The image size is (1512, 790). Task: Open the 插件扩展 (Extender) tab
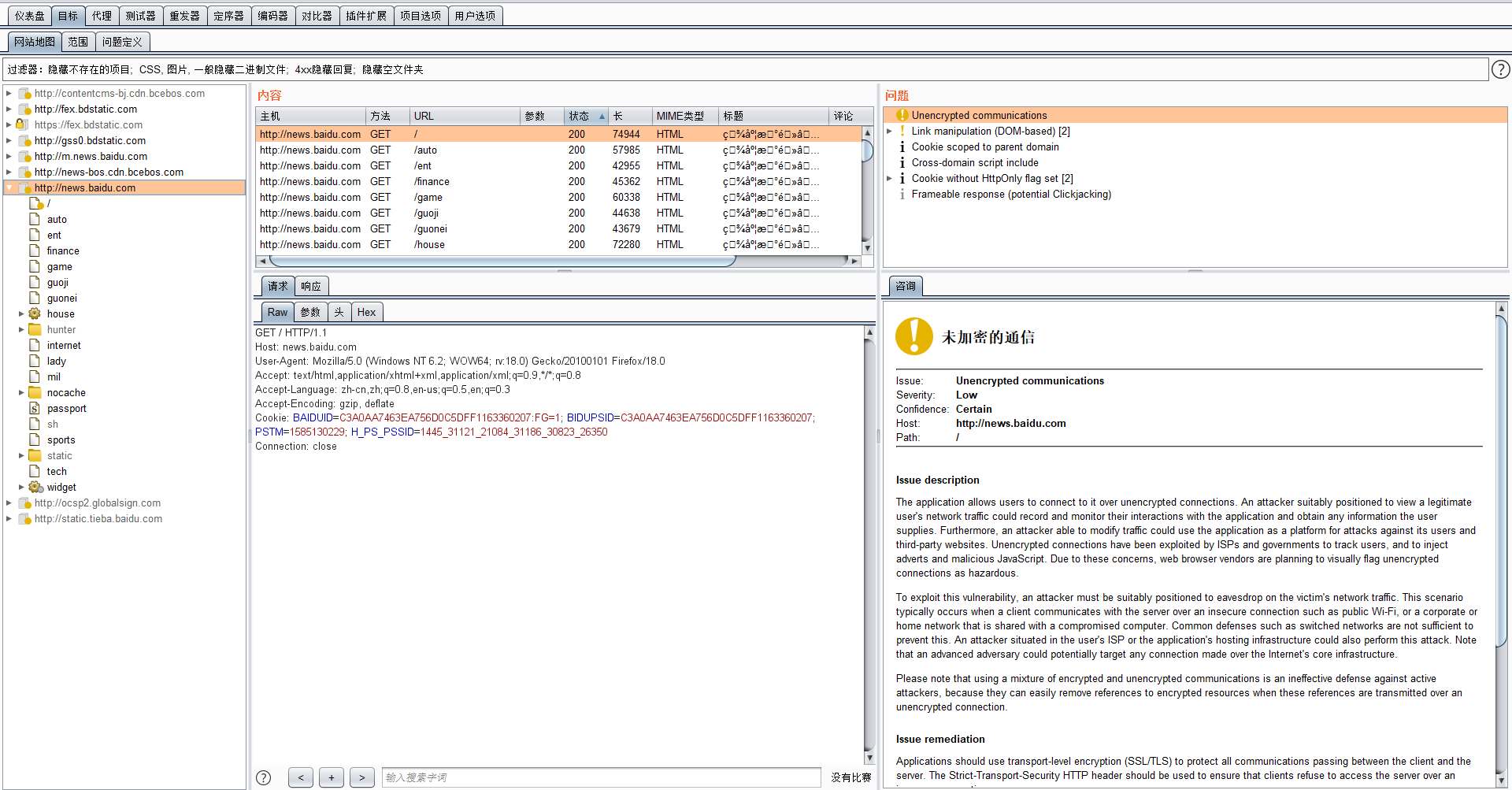[x=366, y=16]
